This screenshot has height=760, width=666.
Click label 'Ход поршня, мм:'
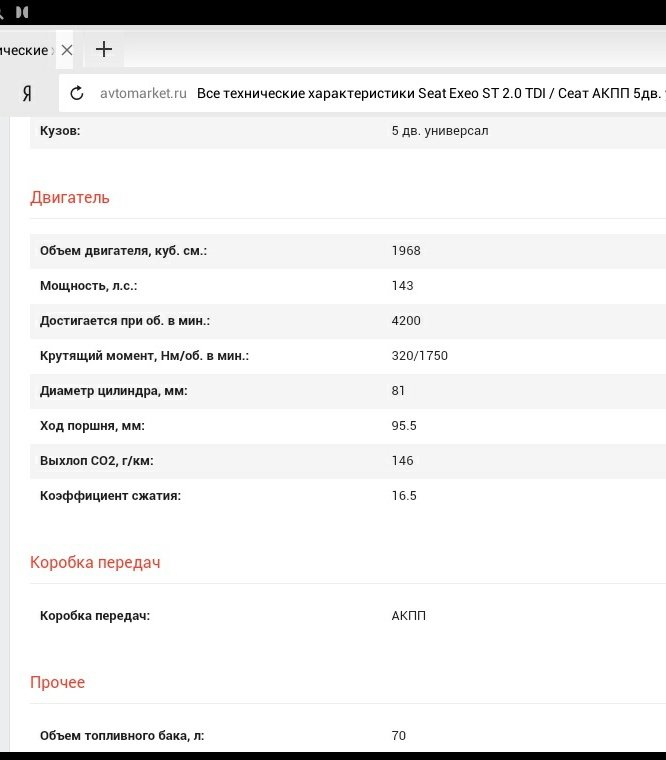click(92, 426)
